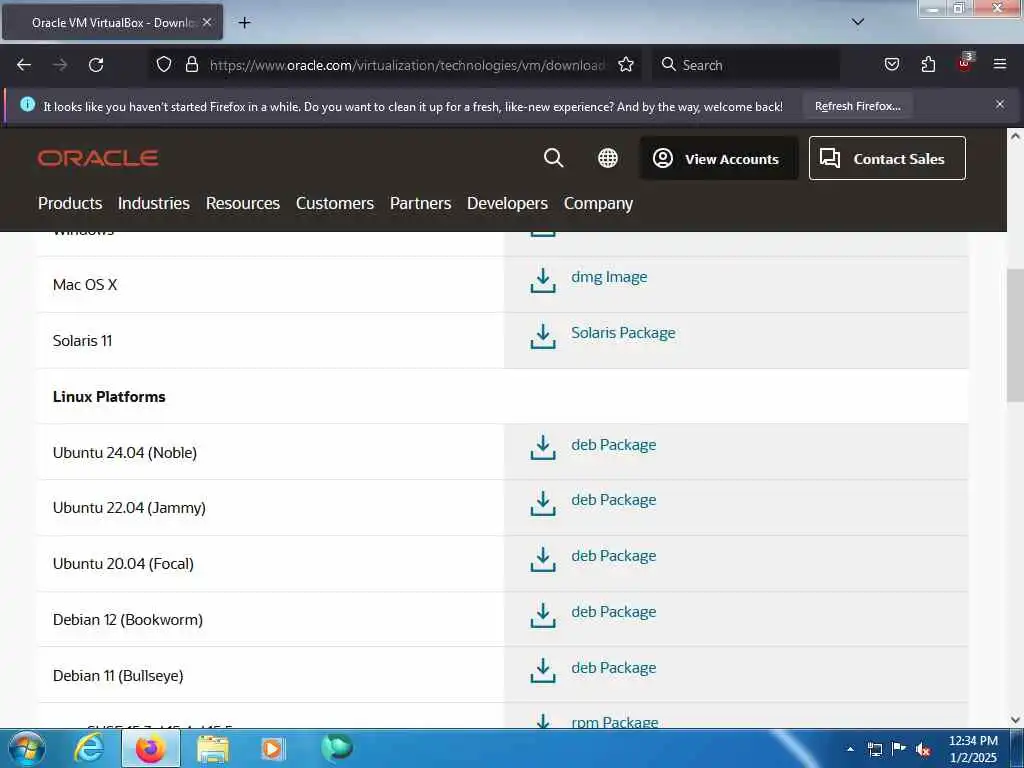Click the Oracle logo
1024x768 pixels.
[x=98, y=158]
